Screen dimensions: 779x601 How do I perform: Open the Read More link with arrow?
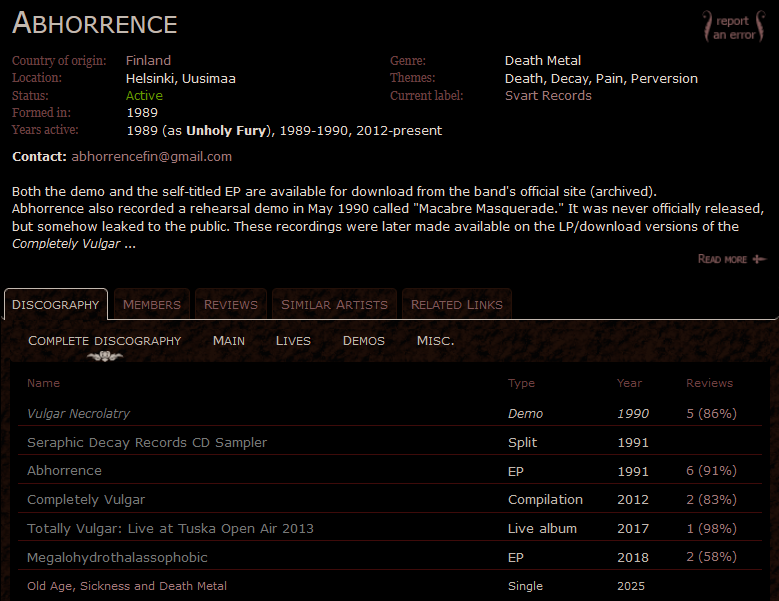(731, 259)
